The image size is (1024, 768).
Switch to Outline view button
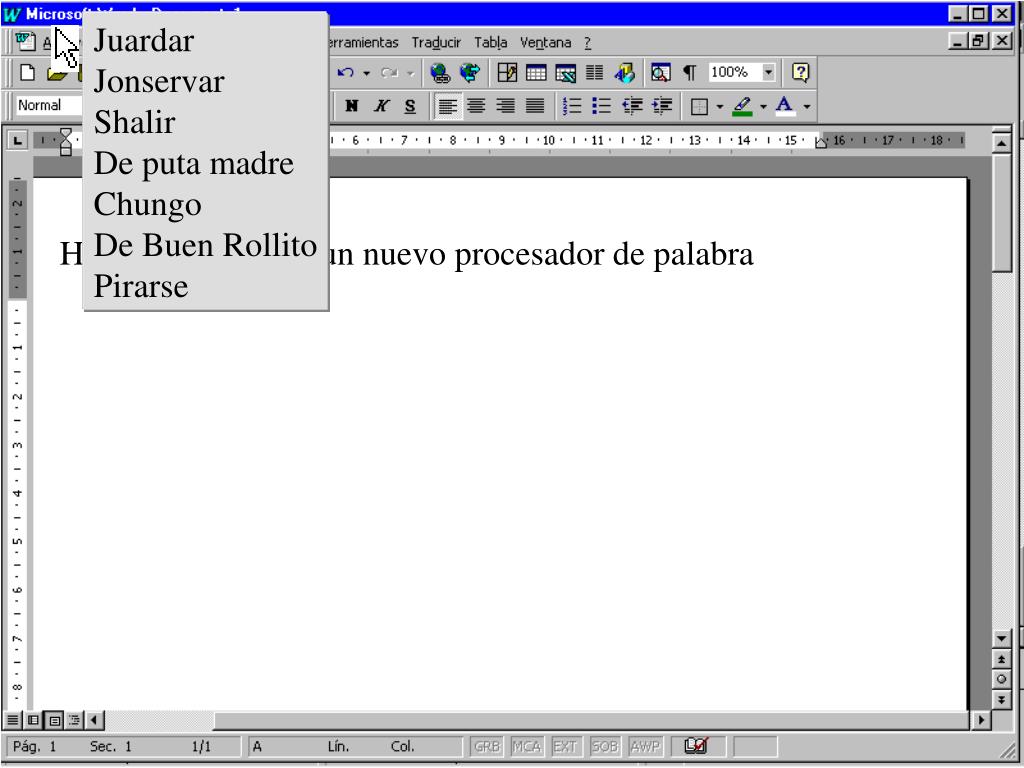(x=74, y=720)
